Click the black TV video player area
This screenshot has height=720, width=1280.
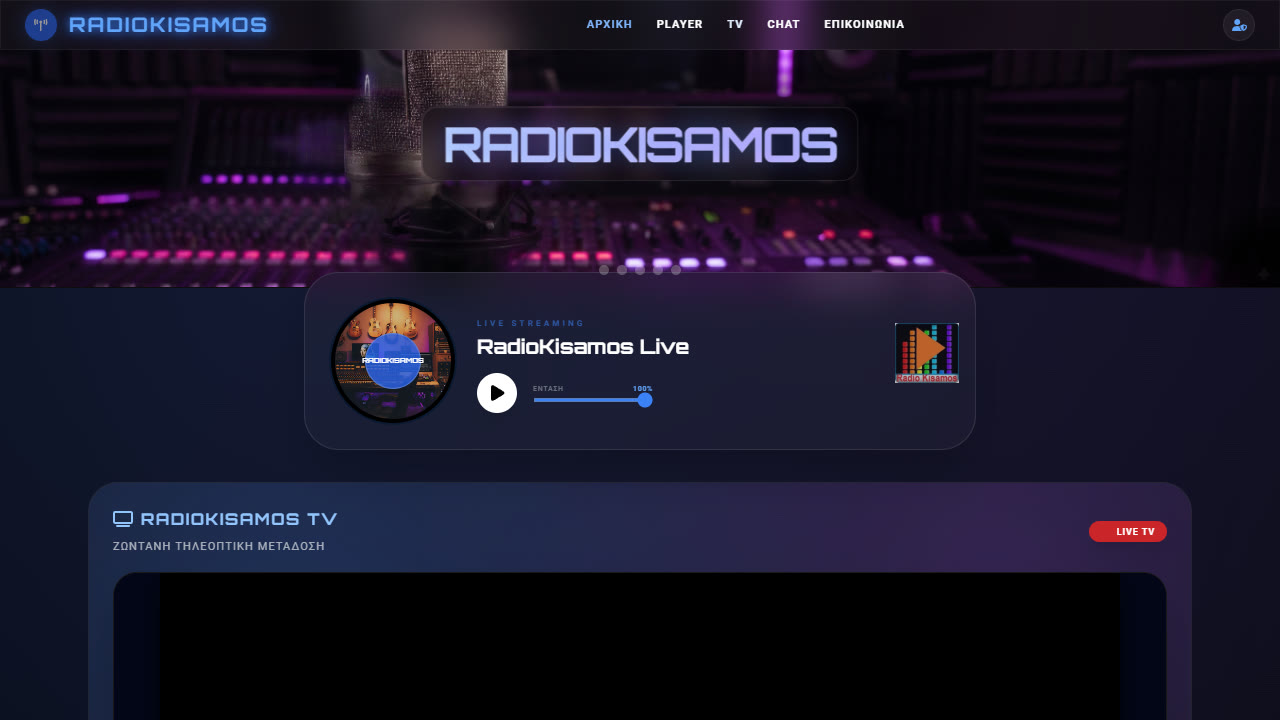point(640,646)
